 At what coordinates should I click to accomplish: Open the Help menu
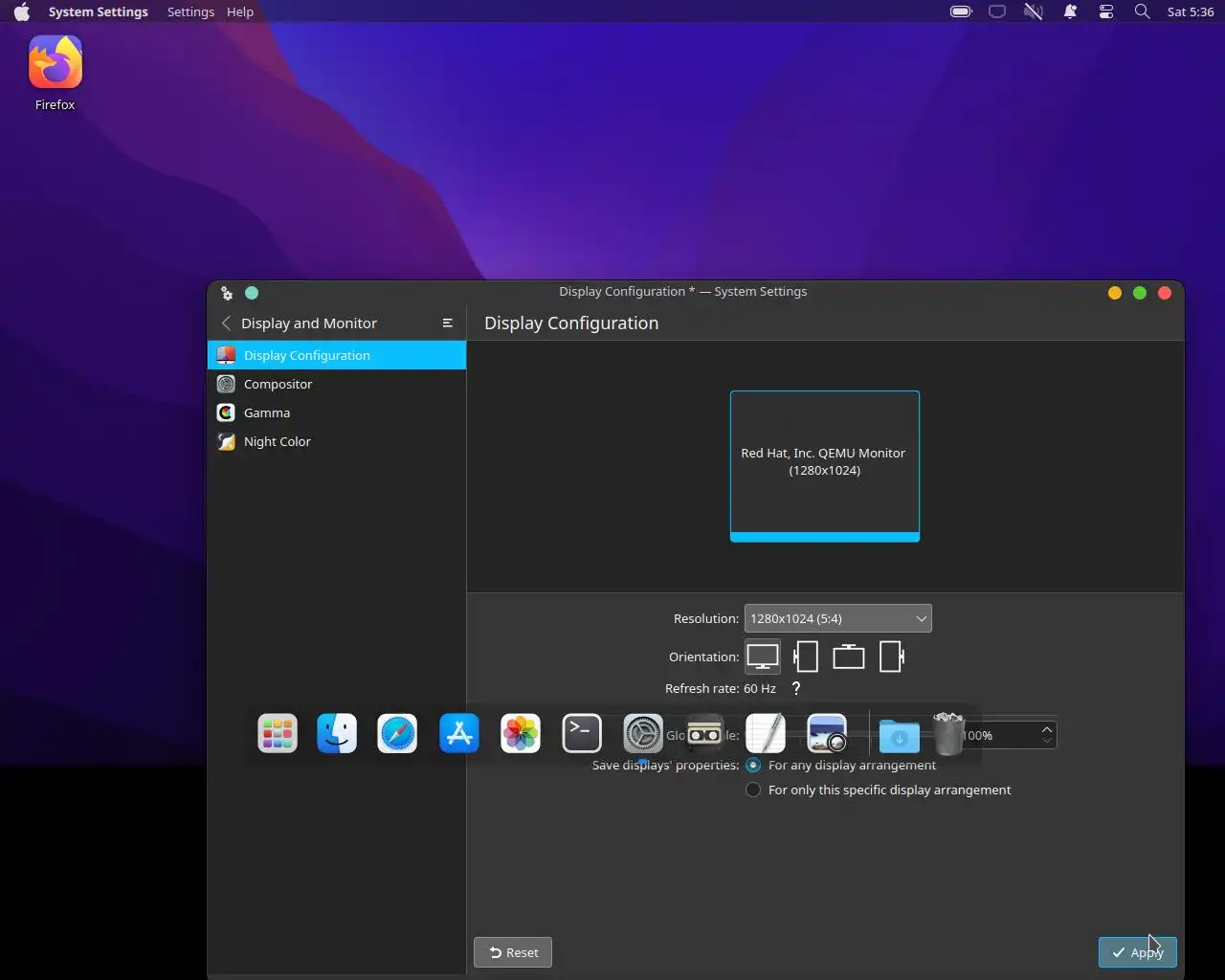pyautogui.click(x=240, y=11)
